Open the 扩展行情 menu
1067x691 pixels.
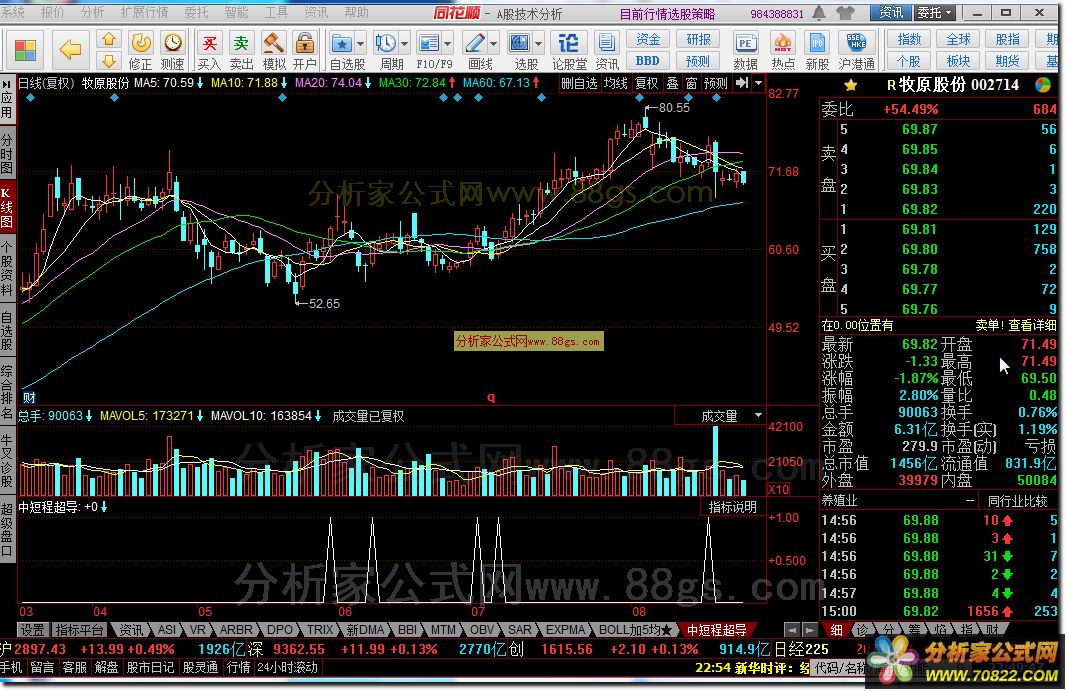coord(144,12)
